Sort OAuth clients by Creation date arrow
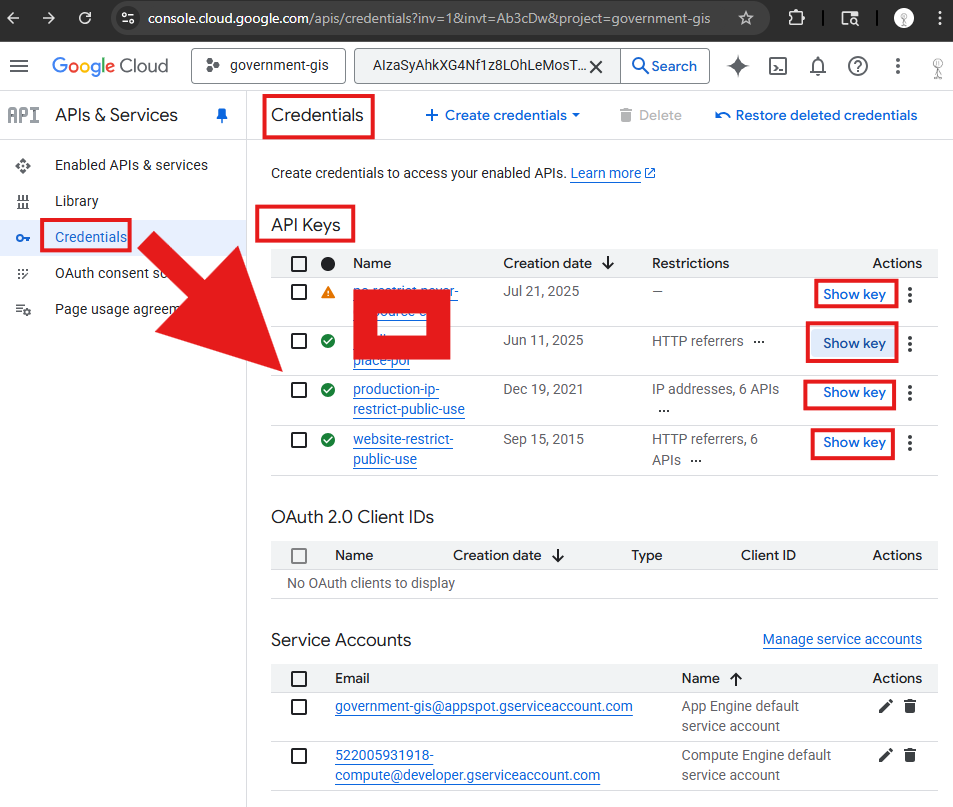The height and width of the screenshot is (807, 953). (x=558, y=555)
